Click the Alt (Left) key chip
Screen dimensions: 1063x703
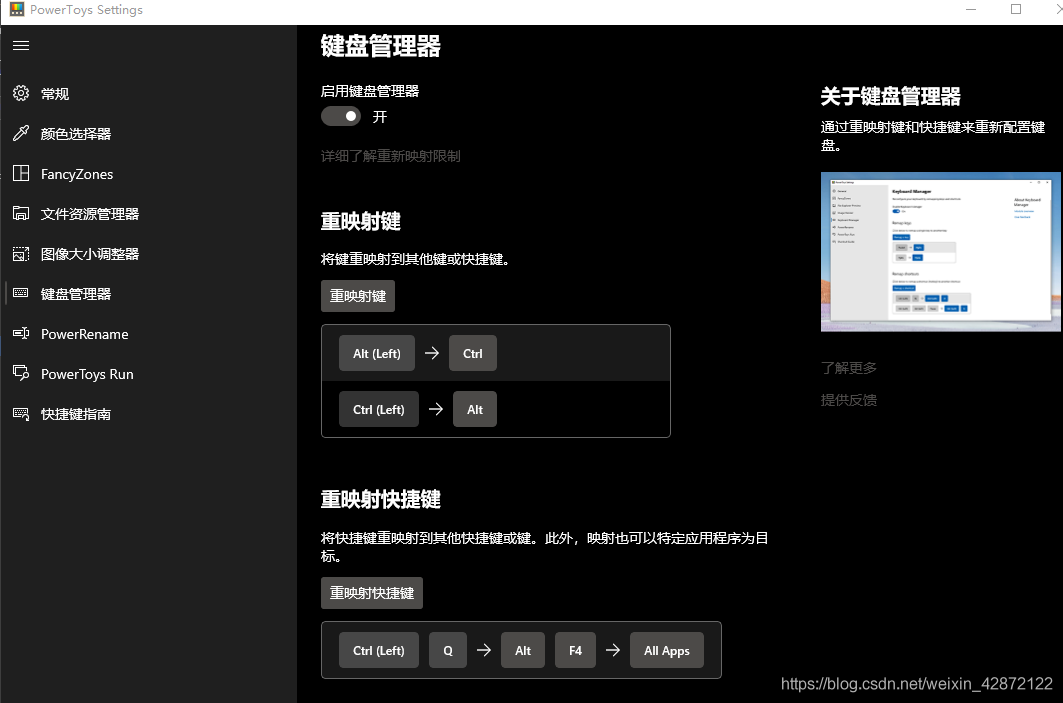pyautogui.click(x=377, y=353)
